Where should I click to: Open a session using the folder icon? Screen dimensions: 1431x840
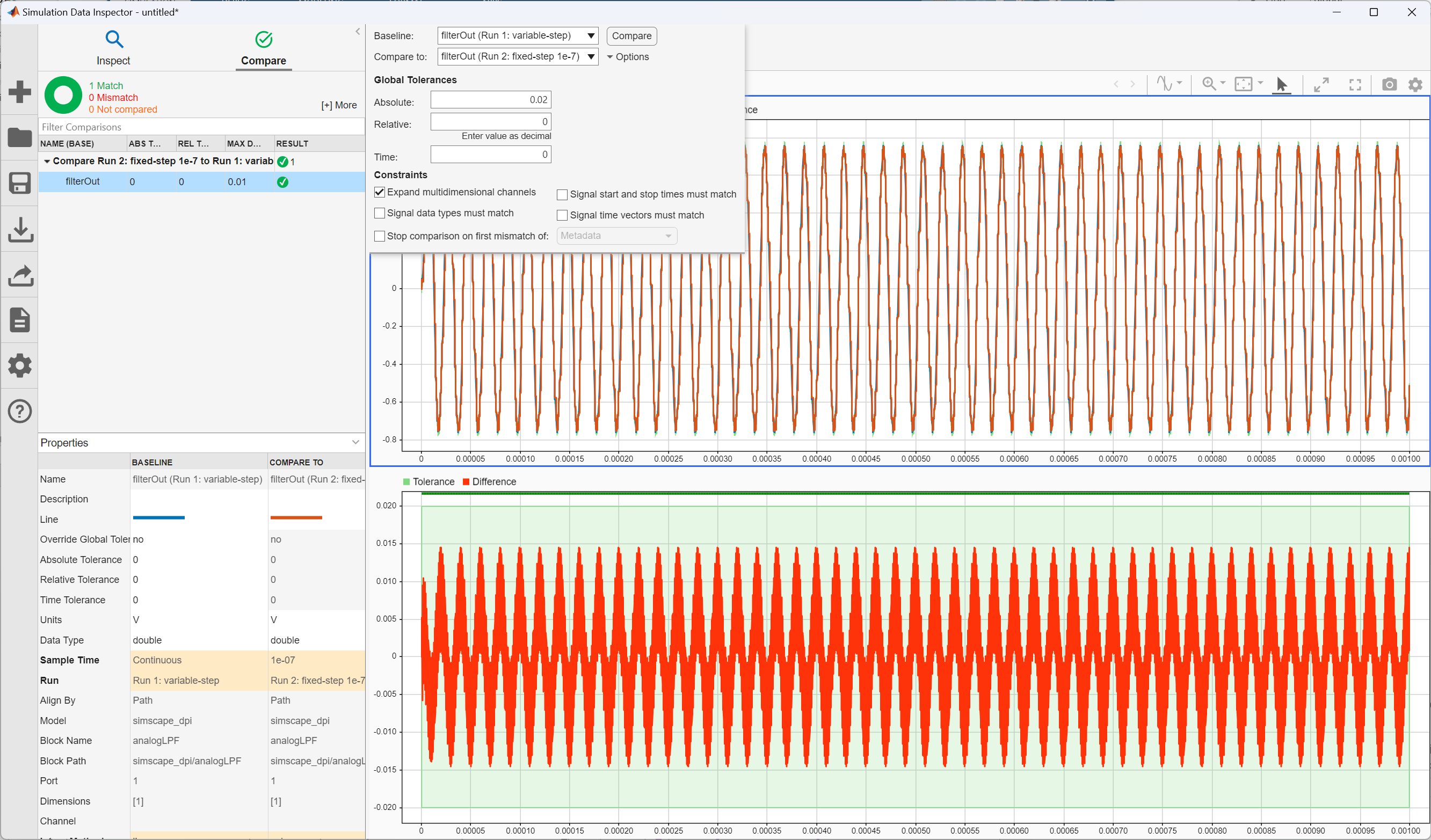[20, 137]
